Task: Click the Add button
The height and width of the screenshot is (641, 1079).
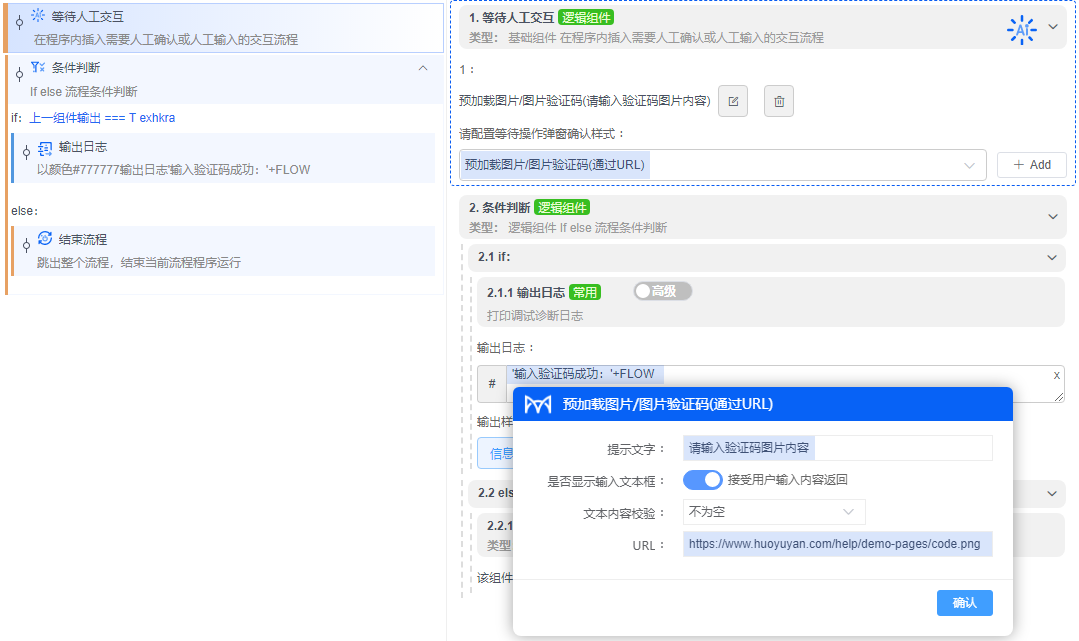Action: tap(1031, 165)
